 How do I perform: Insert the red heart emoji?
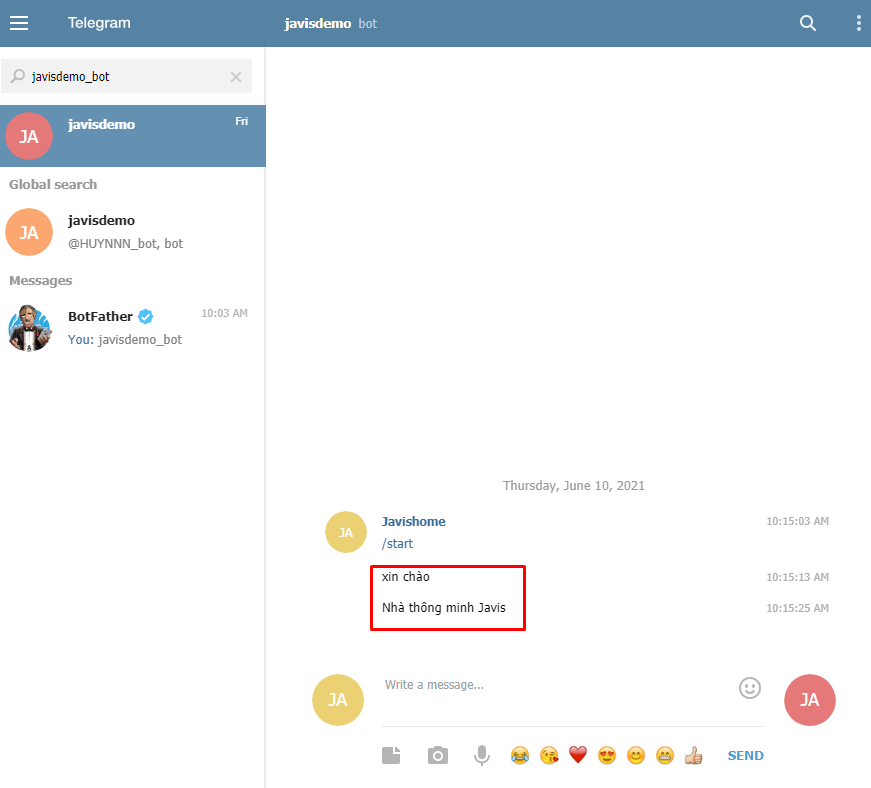click(x=578, y=755)
